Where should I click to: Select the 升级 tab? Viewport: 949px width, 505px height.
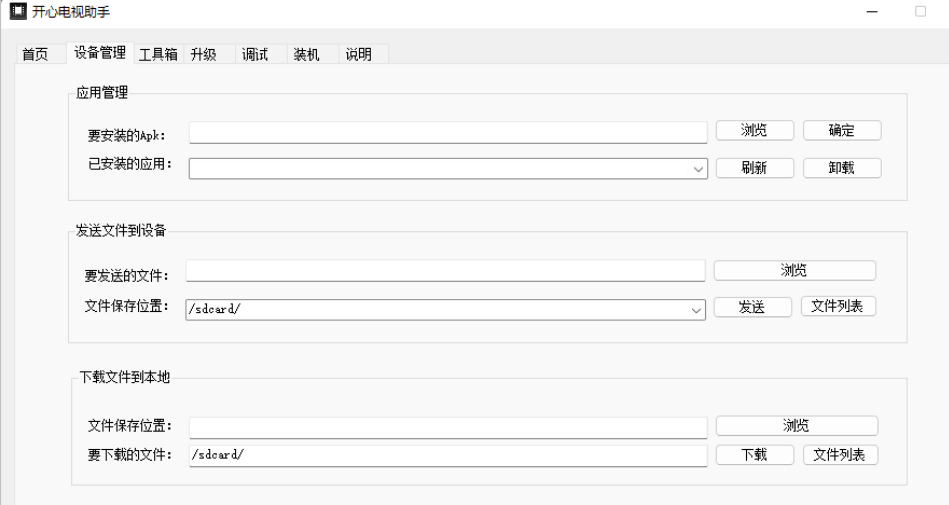point(203,54)
